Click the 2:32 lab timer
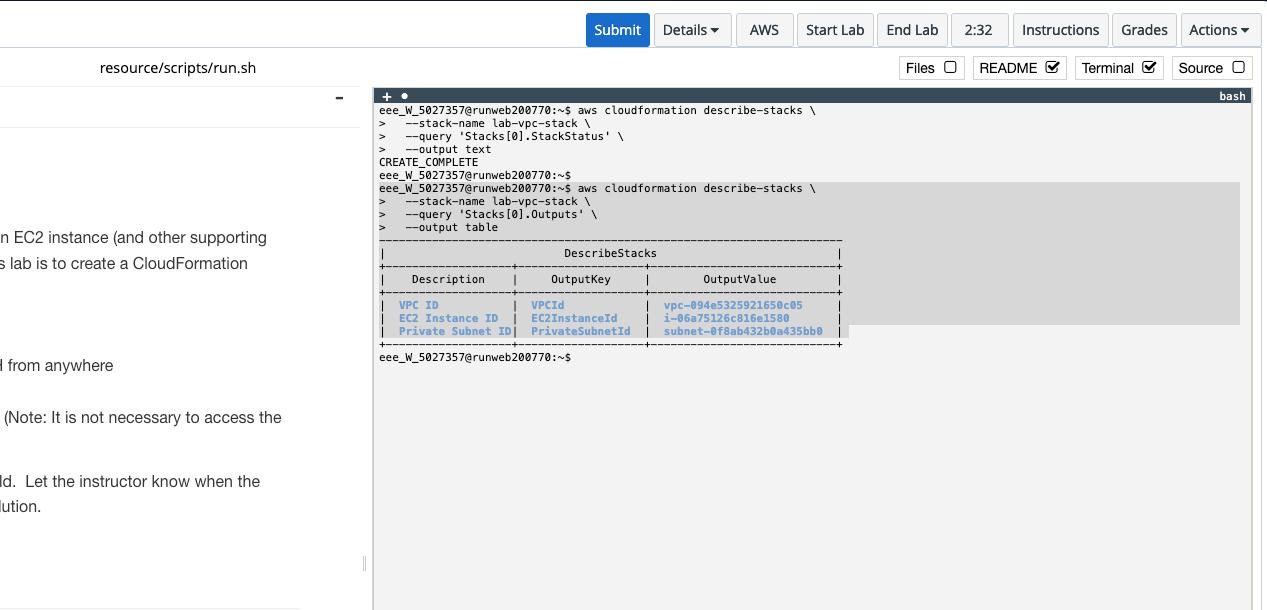 click(x=978, y=30)
